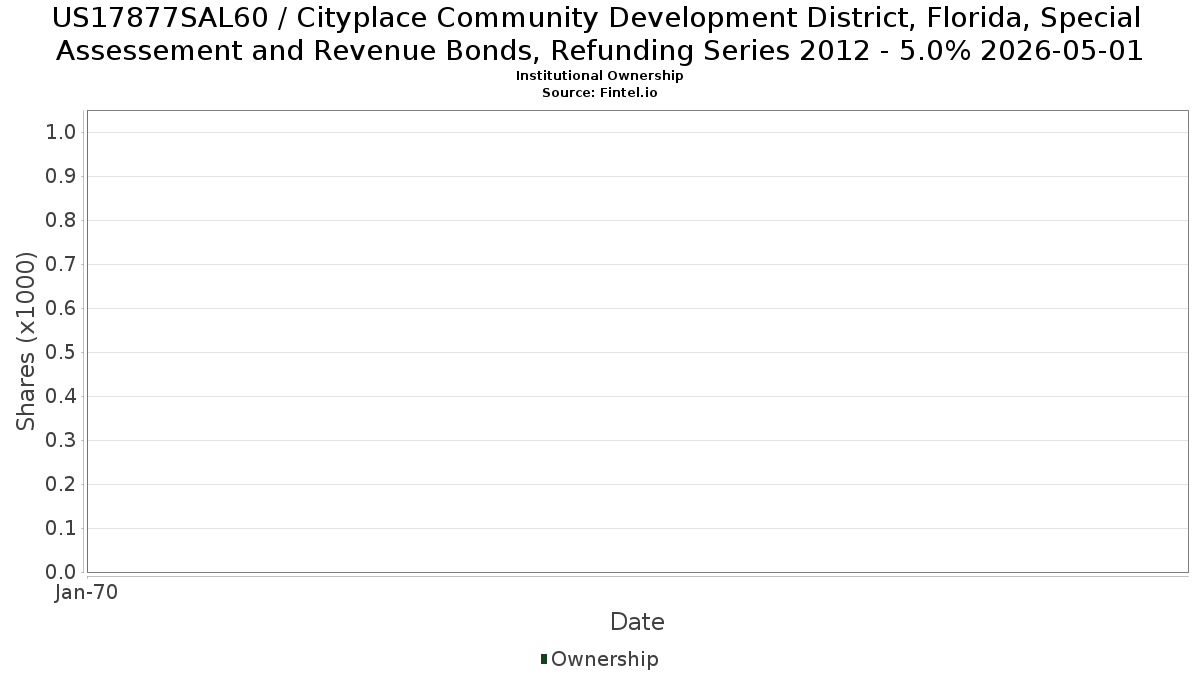Image resolution: width=1200 pixels, height=675 pixels.
Task: Click the Shares (x1000) y-axis title
Action: point(27,342)
